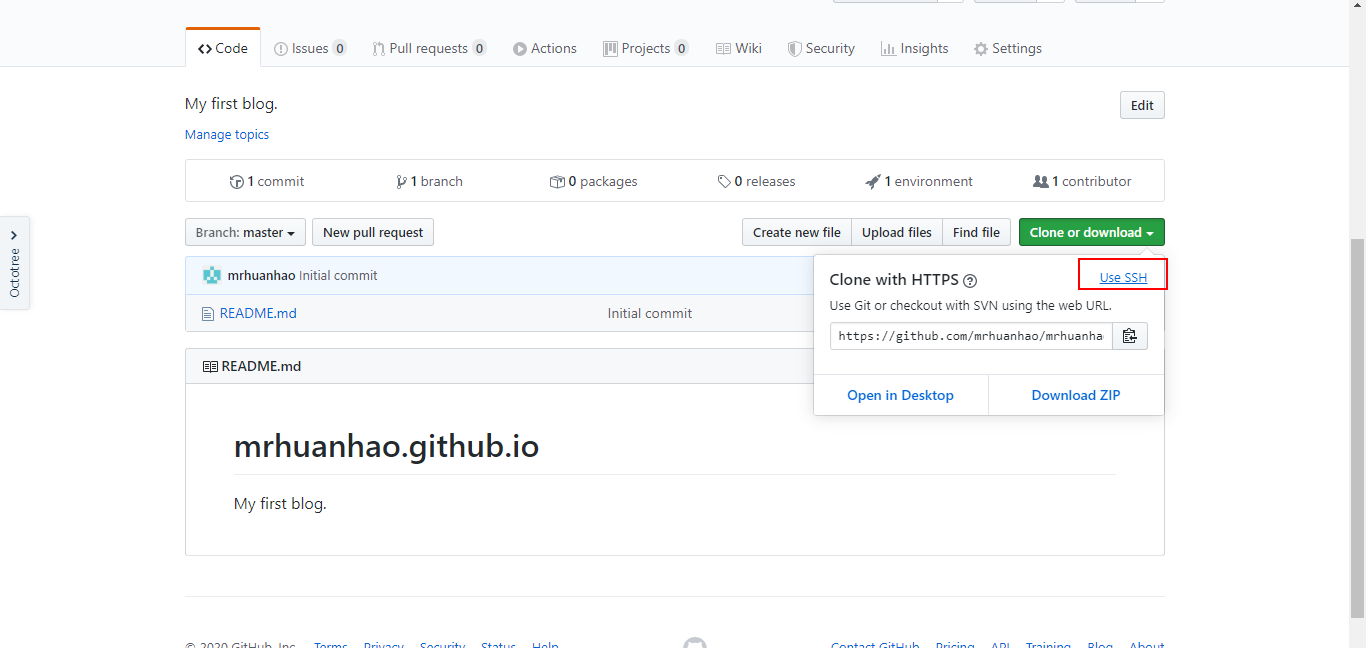Click the file icon beside README.md link

208,314
